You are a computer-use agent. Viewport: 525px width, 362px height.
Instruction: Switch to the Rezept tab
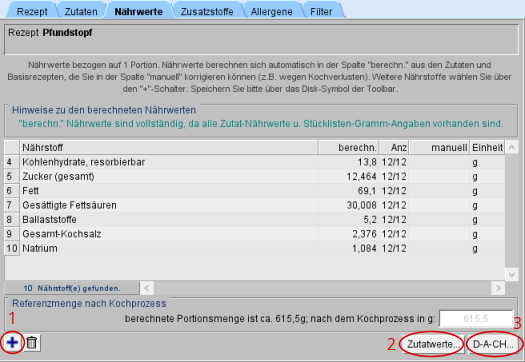click(x=32, y=11)
